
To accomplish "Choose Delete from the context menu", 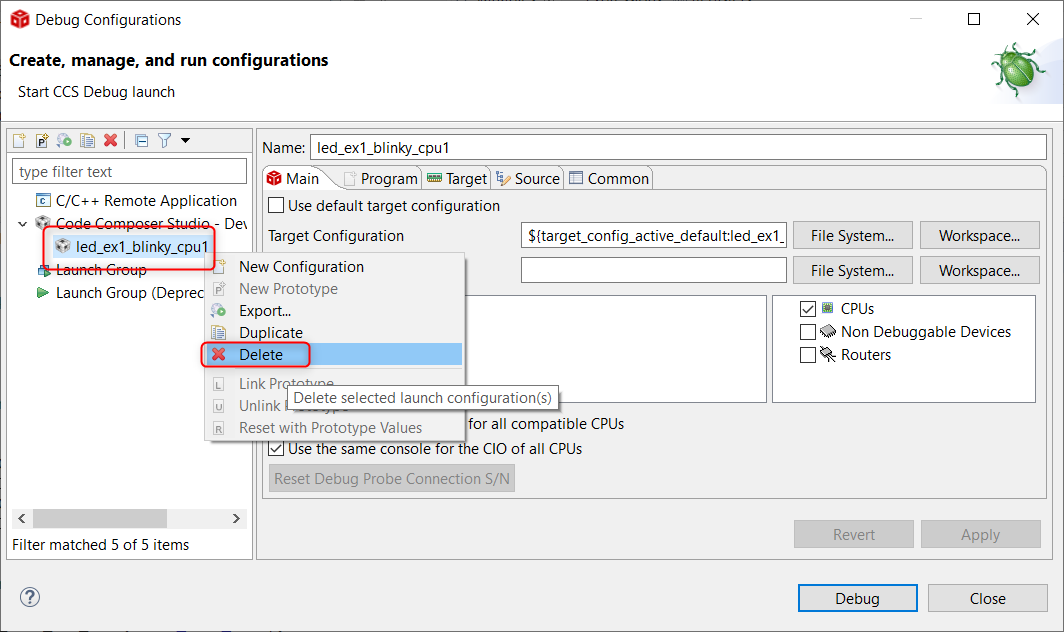I will tap(261, 355).
